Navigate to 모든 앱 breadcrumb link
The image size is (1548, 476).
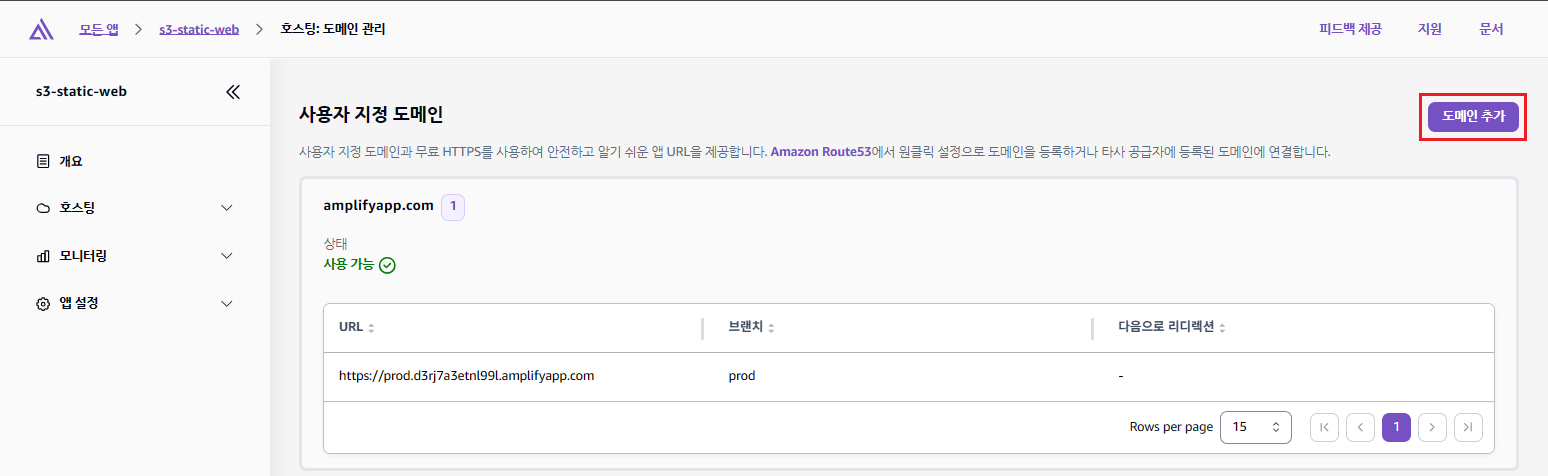[99, 29]
